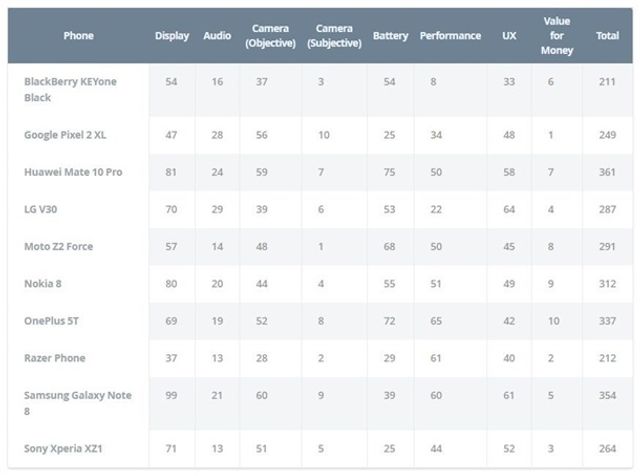
Task: Click the Battery column header
Action: (390, 36)
